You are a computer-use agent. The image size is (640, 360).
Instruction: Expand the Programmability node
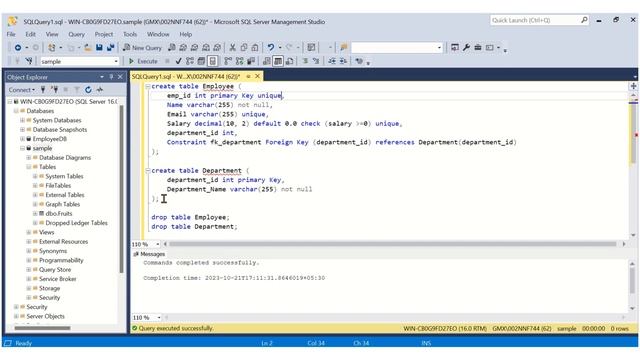tap(29, 260)
